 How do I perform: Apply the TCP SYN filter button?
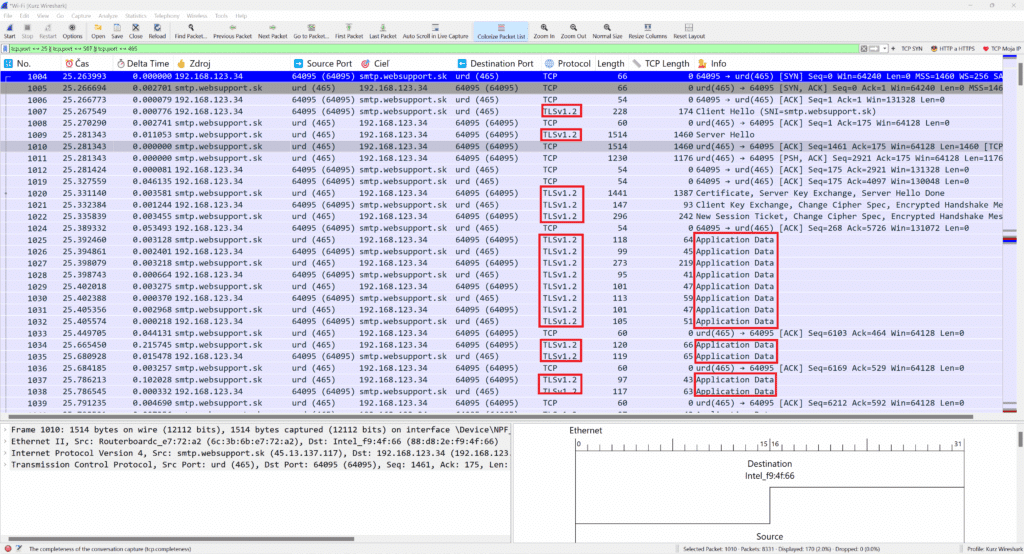[912, 49]
